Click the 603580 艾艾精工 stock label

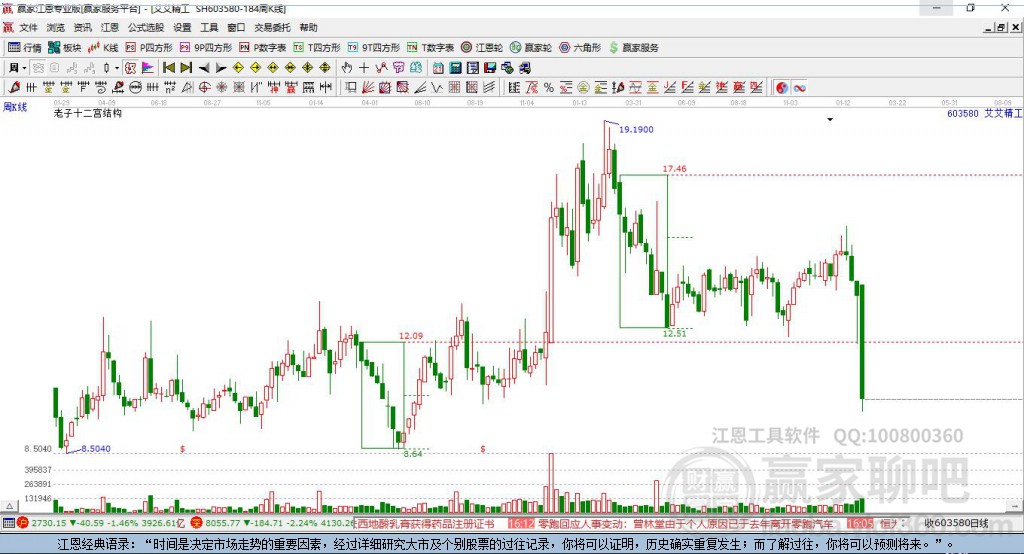coord(984,113)
